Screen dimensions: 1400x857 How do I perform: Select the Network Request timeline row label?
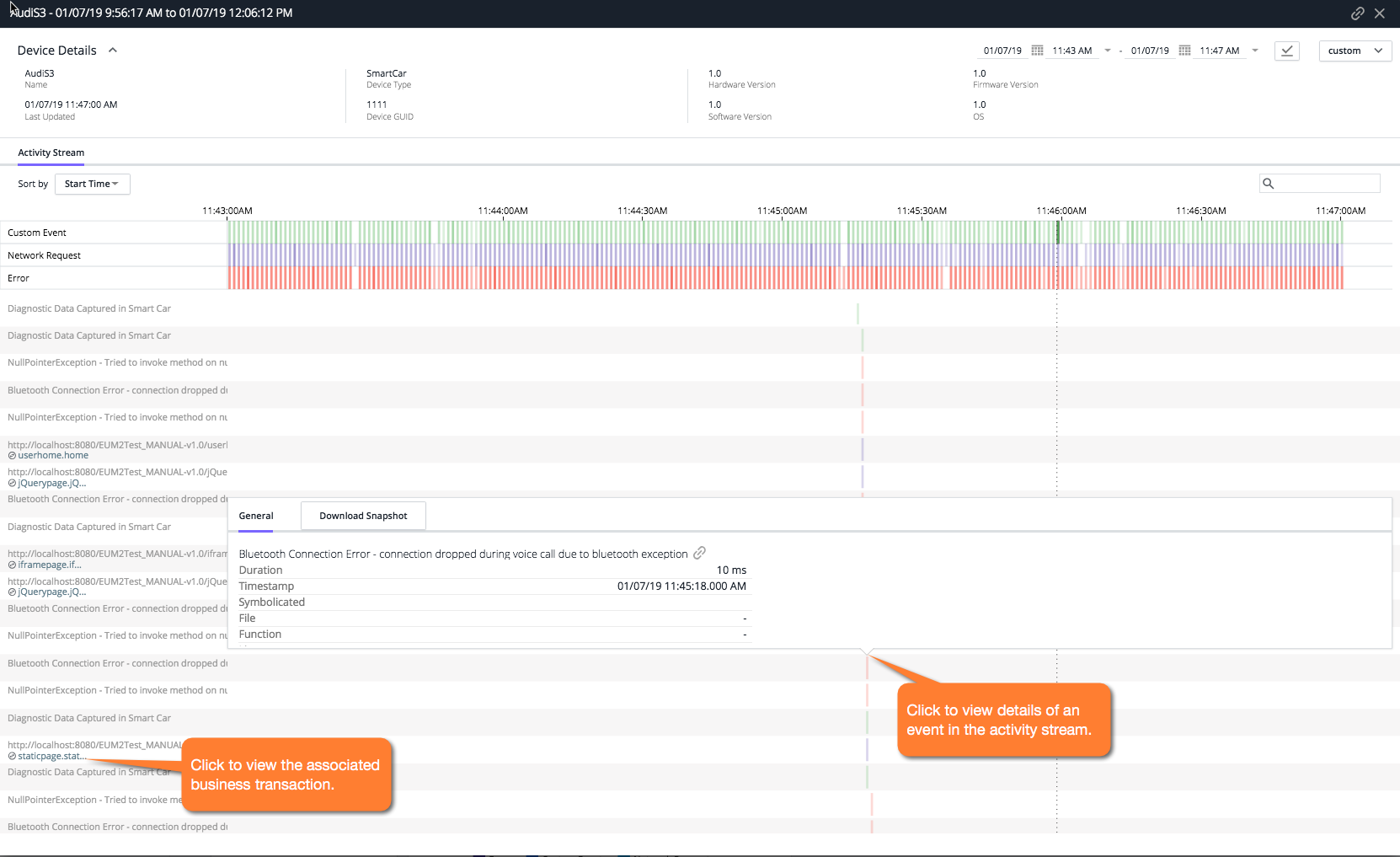(45, 255)
